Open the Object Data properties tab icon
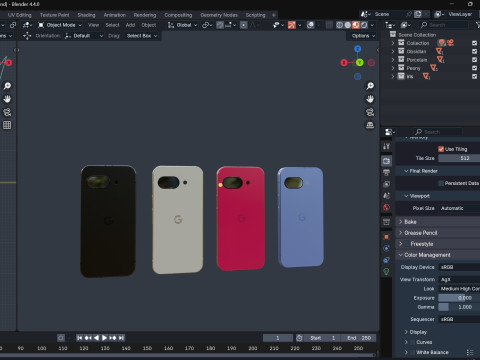480x360 pixels. click(x=386, y=272)
